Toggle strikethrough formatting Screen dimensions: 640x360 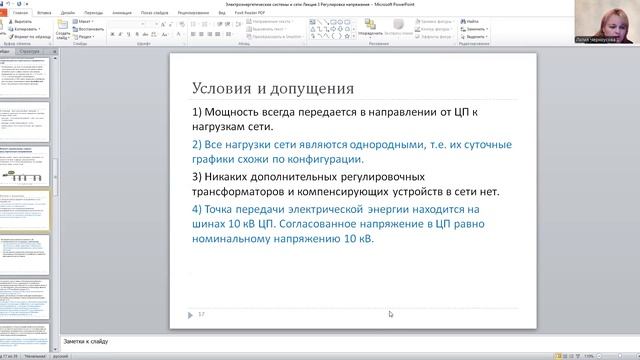(x=145, y=35)
